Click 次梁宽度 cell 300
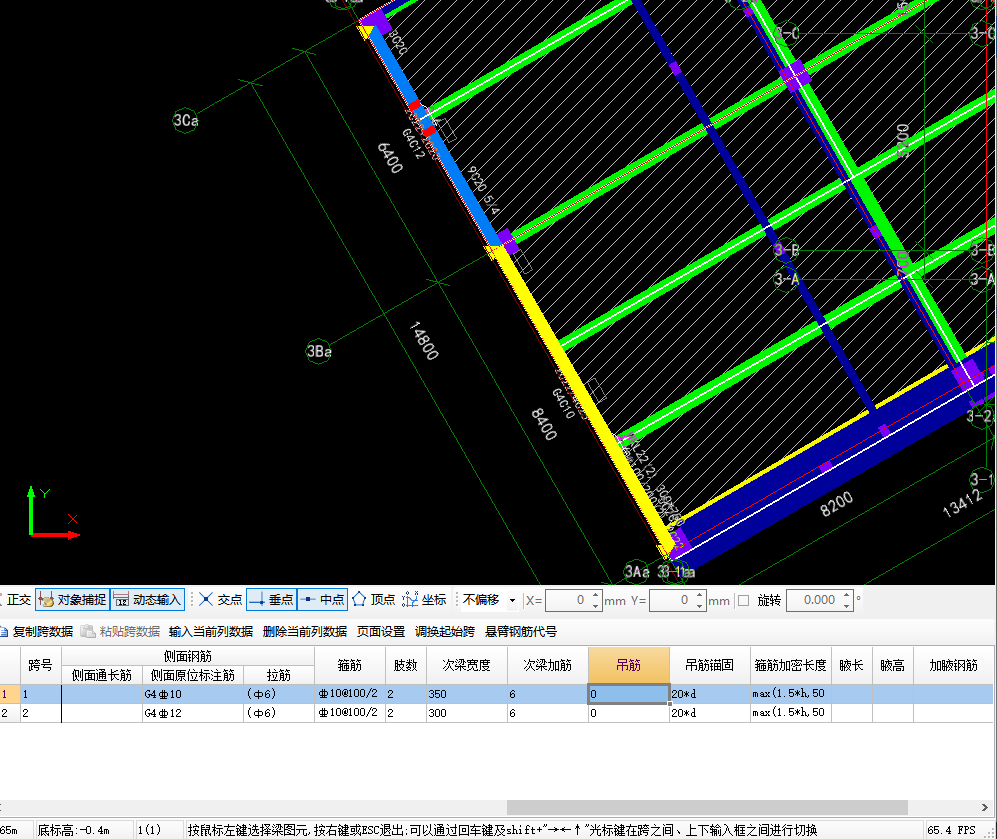This screenshot has width=997, height=839. pos(467,713)
